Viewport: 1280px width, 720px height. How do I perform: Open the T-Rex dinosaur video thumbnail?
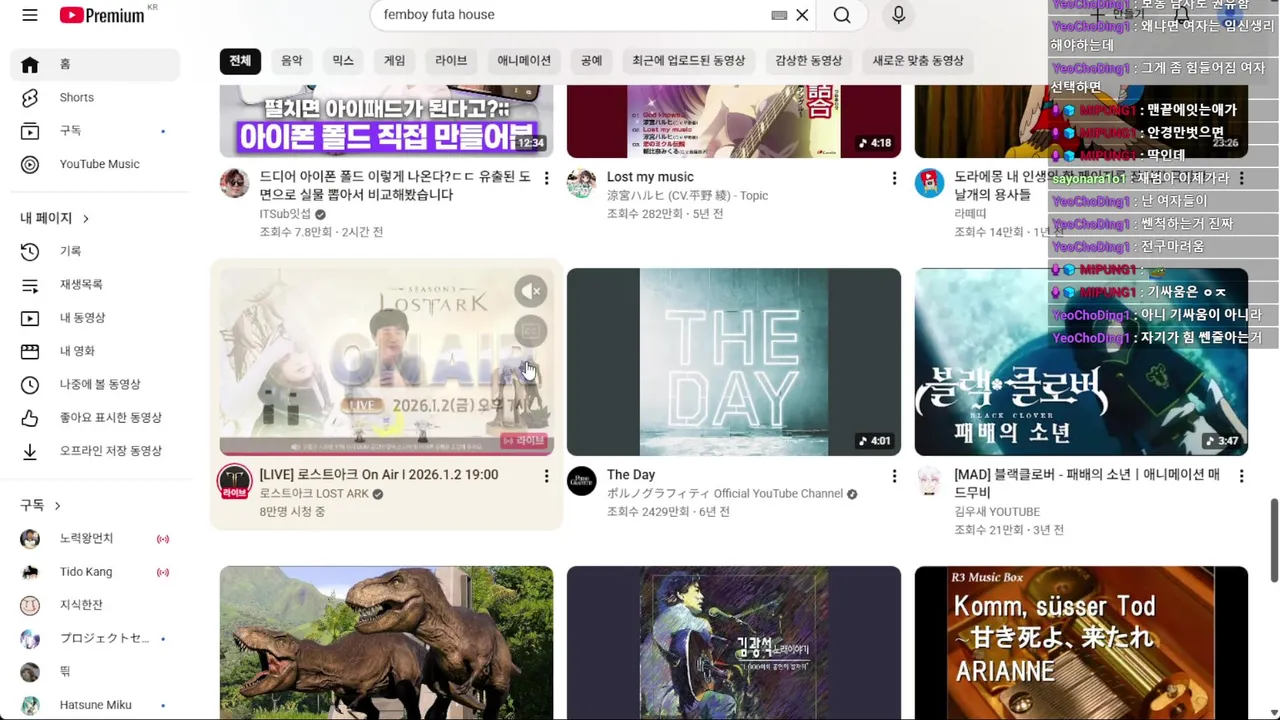386,642
